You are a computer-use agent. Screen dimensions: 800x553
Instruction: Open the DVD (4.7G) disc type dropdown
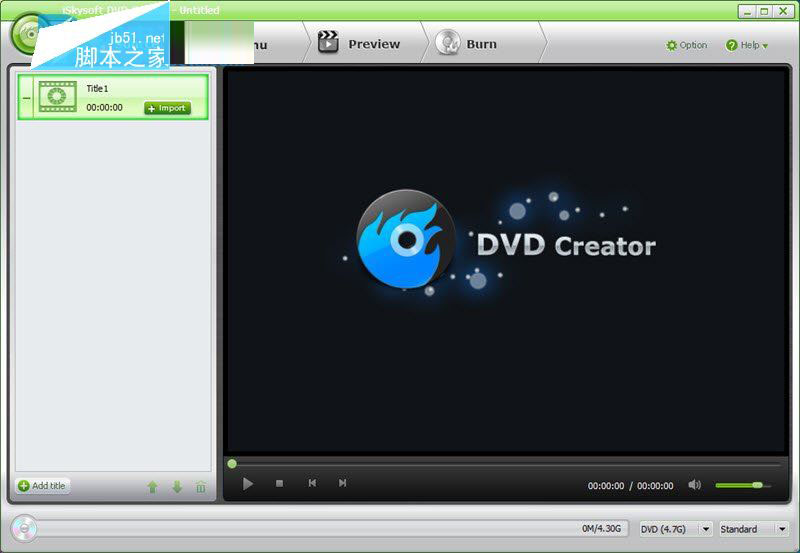tap(676, 529)
